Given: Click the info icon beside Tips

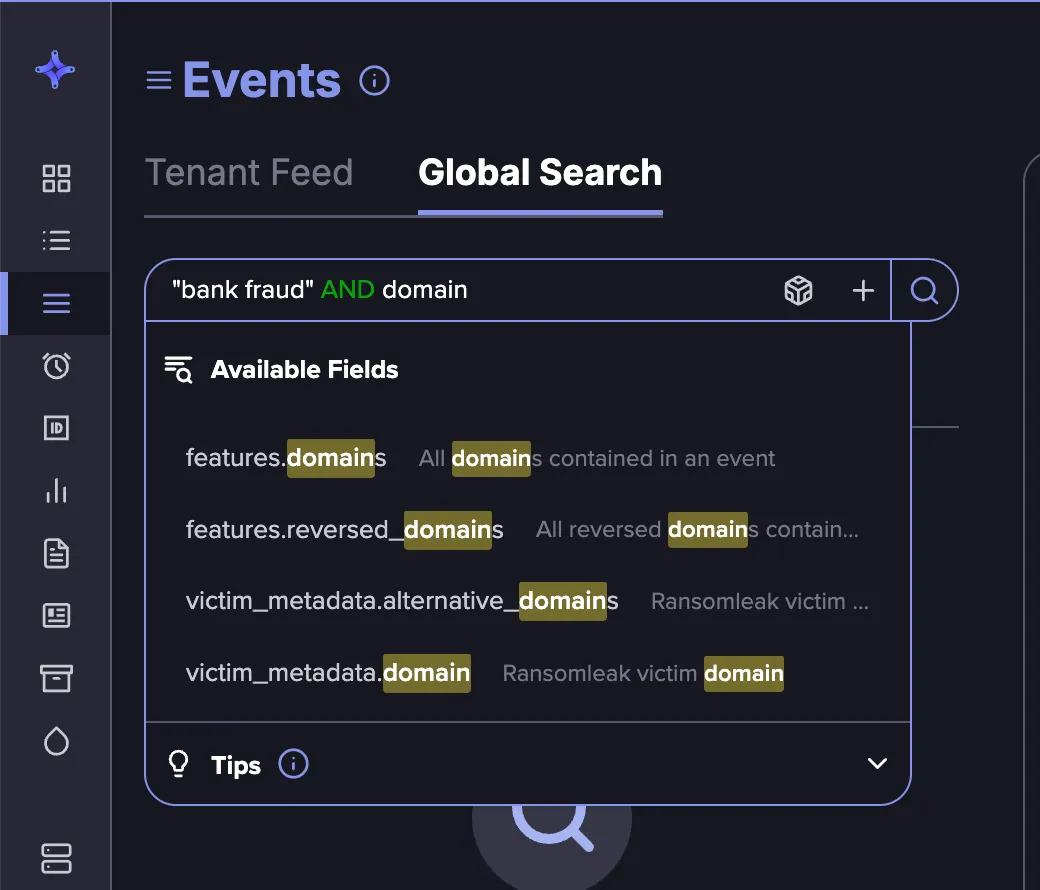Looking at the screenshot, I should pyautogui.click(x=293, y=764).
